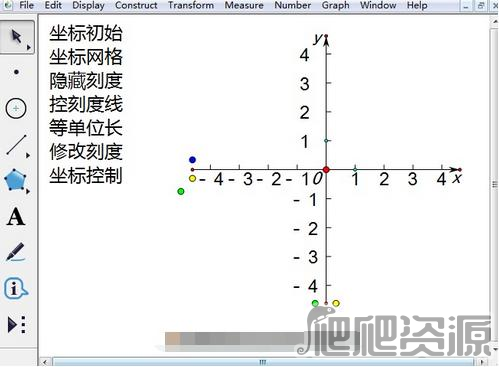Select the unit point at 1 on y-axis
Screen dimensions: 499x367
(x=326, y=141)
